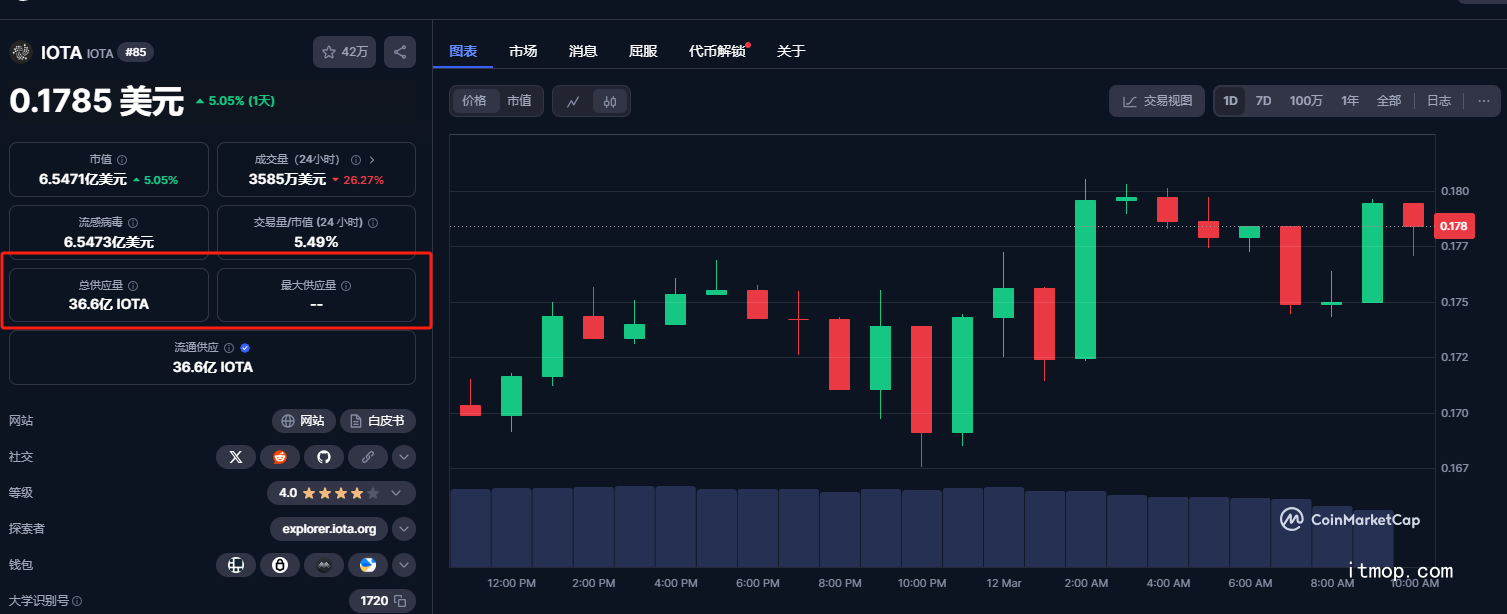The height and width of the screenshot is (614, 1507).
Task: Open the X (Twitter) social link
Action: coord(236,457)
